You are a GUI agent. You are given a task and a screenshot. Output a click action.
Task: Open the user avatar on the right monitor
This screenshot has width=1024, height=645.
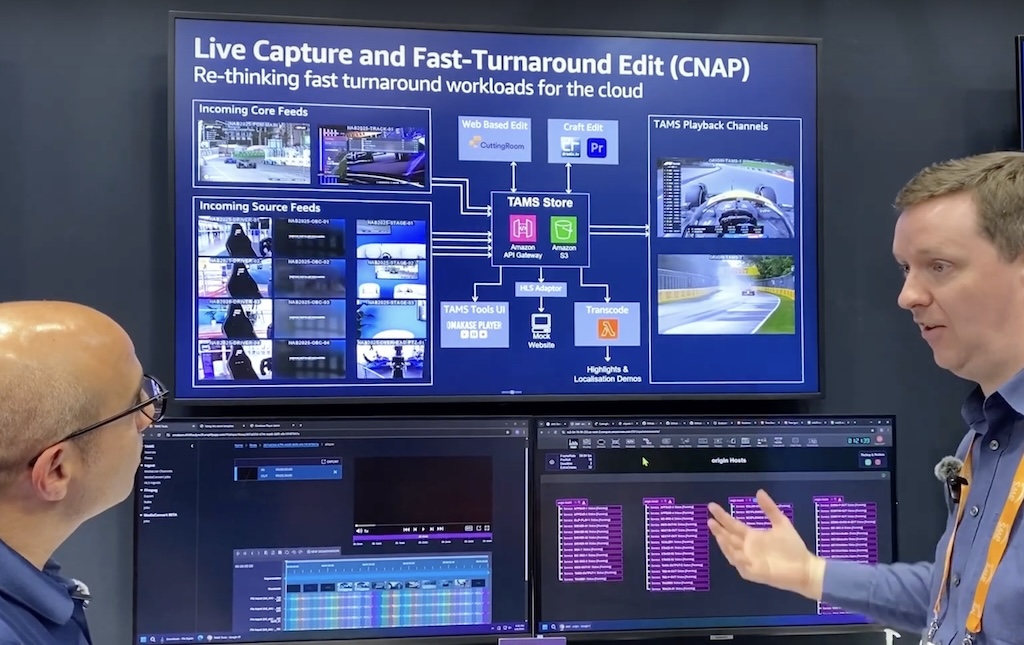[880, 439]
